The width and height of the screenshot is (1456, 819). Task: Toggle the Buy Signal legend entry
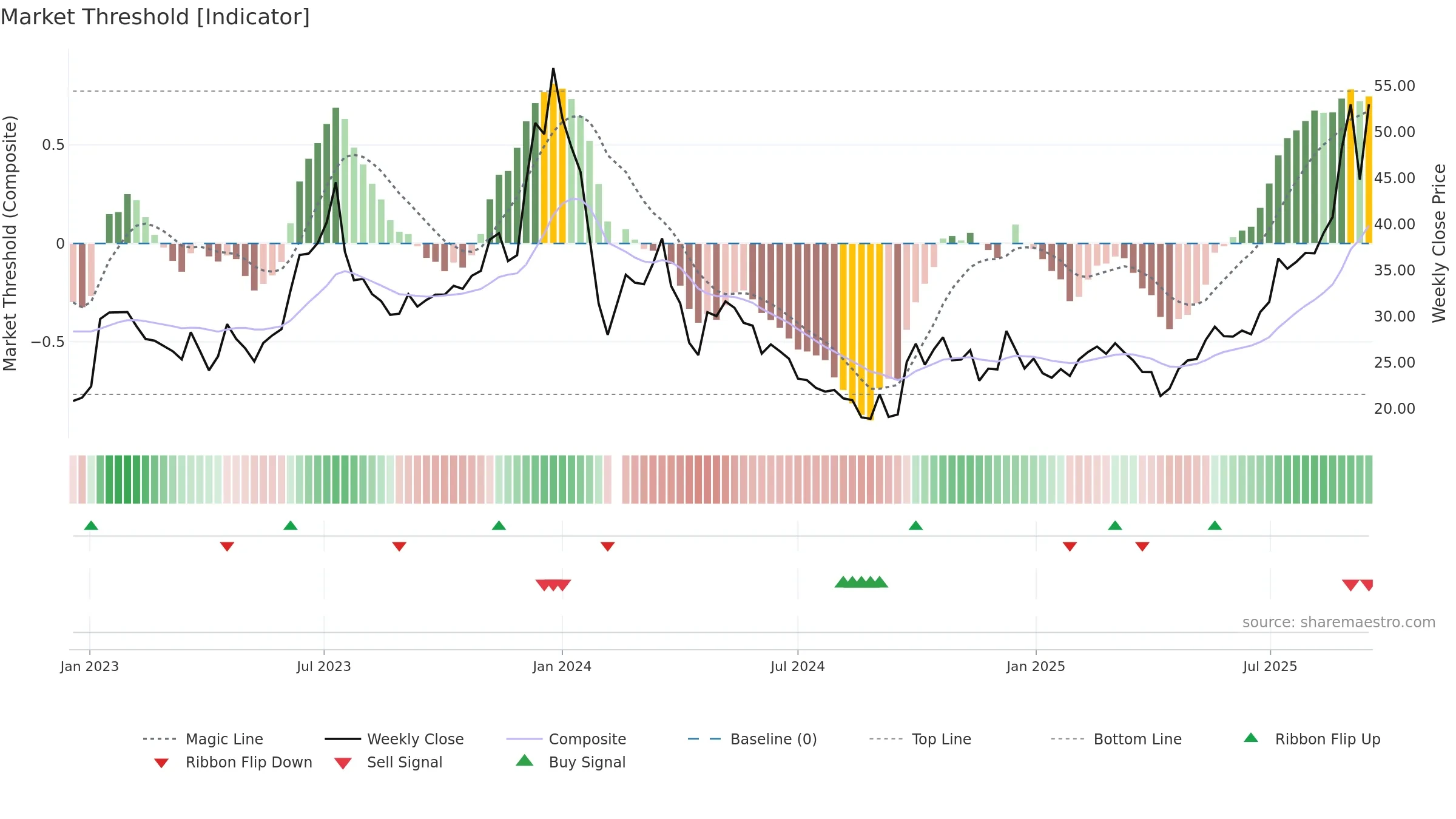click(x=570, y=762)
